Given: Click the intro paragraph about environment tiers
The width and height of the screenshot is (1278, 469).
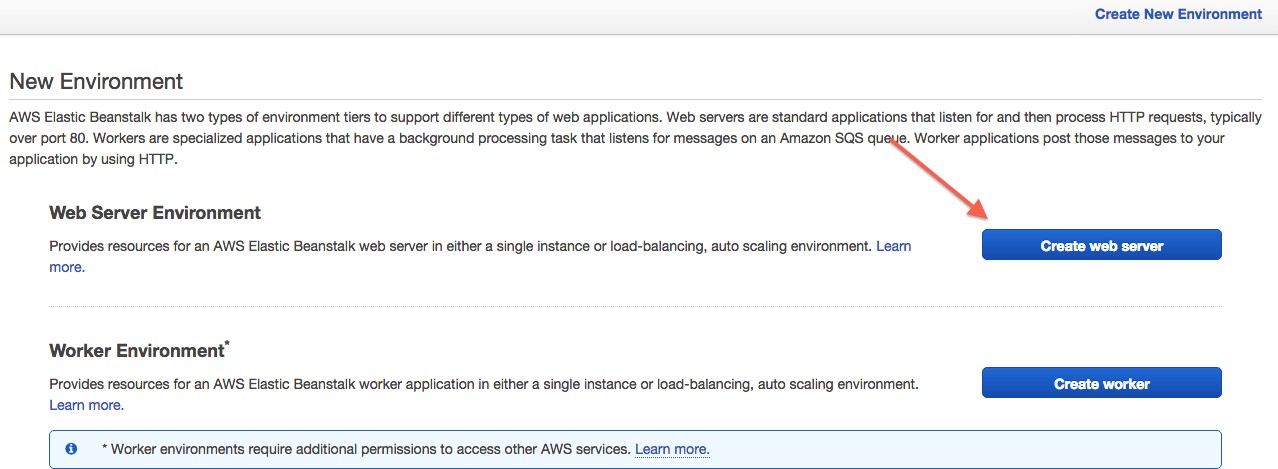Looking at the screenshot, I should pos(600,138).
